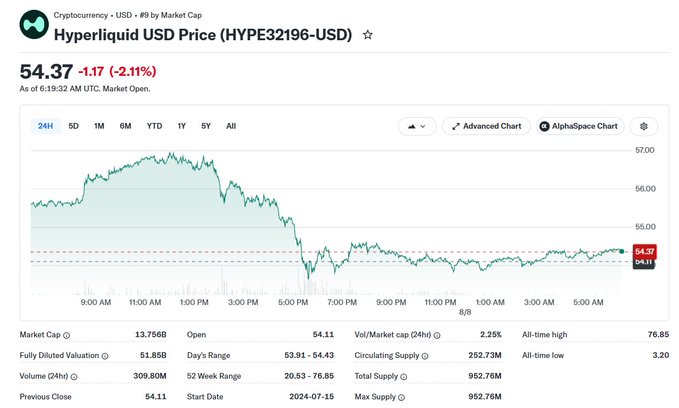Click the Day's Range value 53.91 - 54.43
679x408 pixels.
pos(309,356)
